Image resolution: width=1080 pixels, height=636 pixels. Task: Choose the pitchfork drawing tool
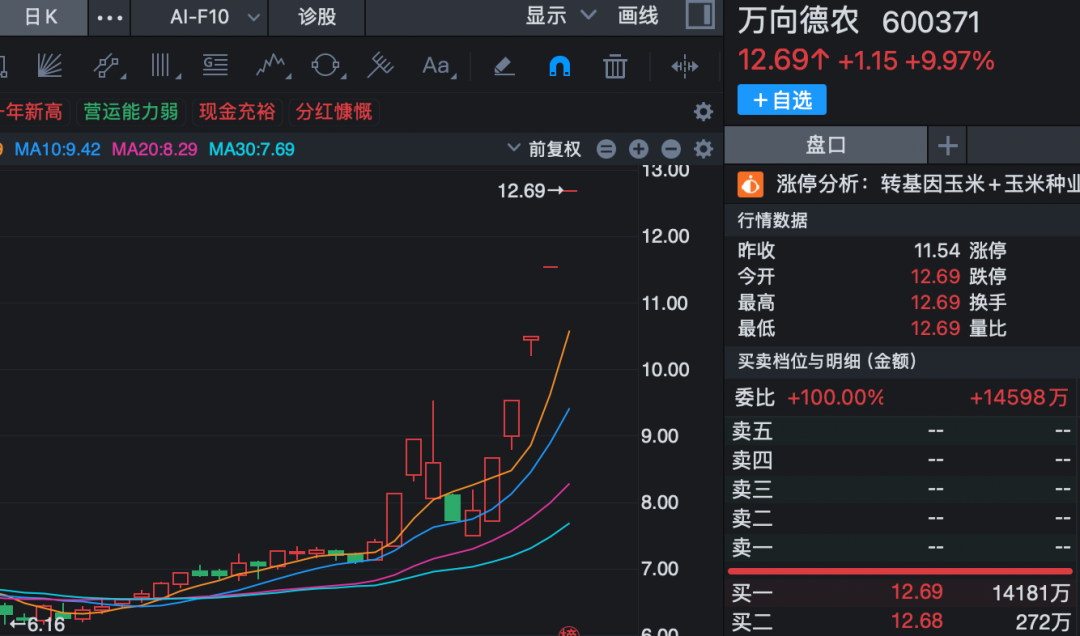(x=380, y=65)
